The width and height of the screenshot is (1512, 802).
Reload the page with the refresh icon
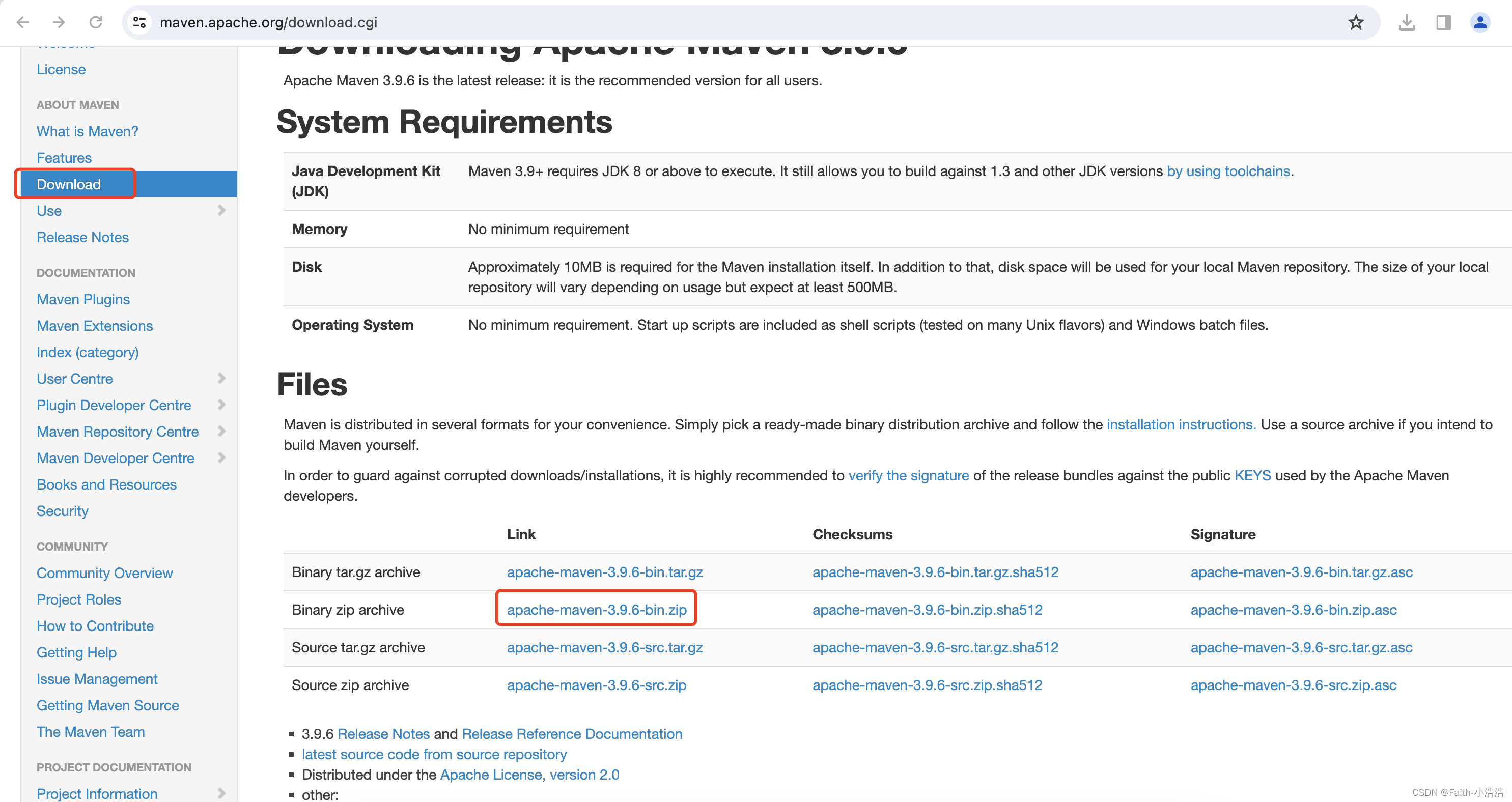[x=96, y=22]
